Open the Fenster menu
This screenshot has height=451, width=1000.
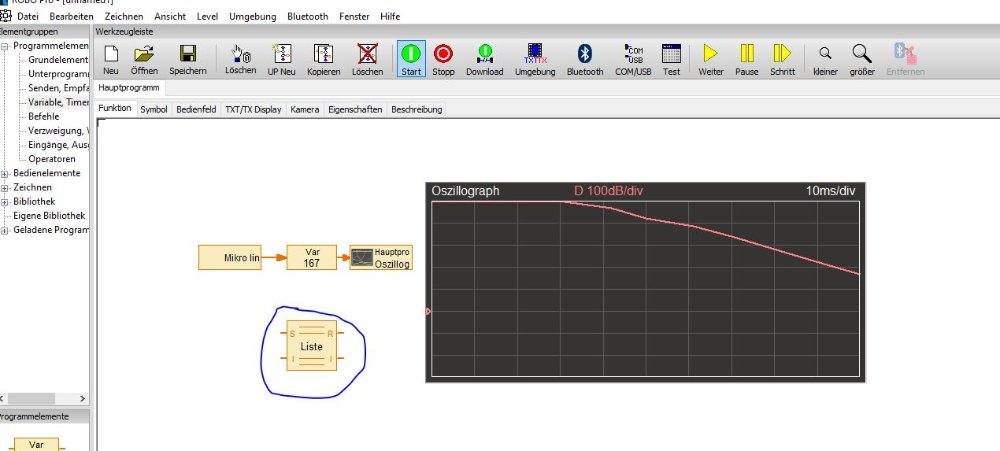pos(354,17)
